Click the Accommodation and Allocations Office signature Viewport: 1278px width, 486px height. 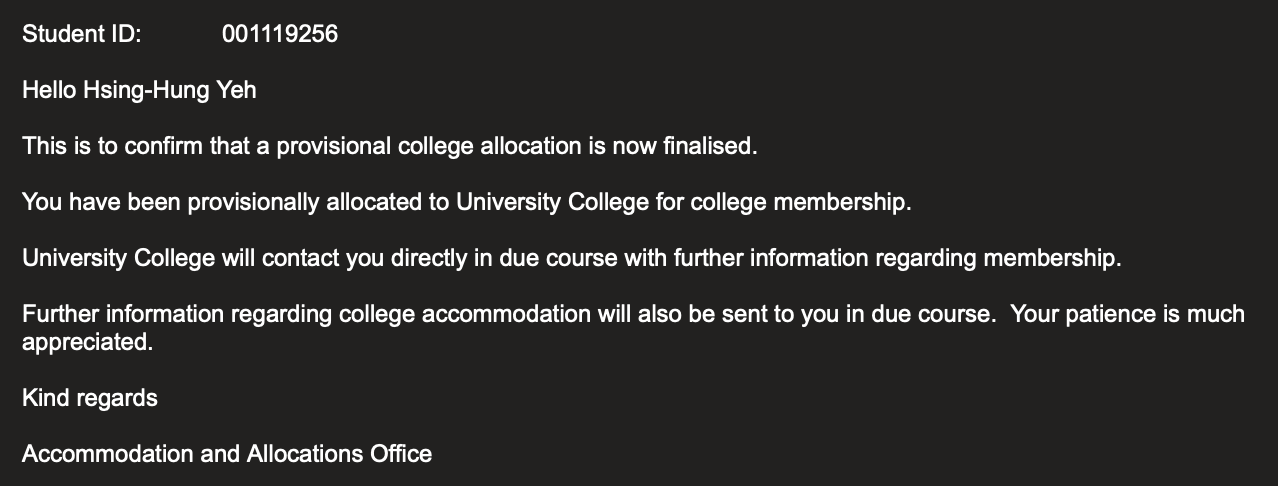[227, 454]
